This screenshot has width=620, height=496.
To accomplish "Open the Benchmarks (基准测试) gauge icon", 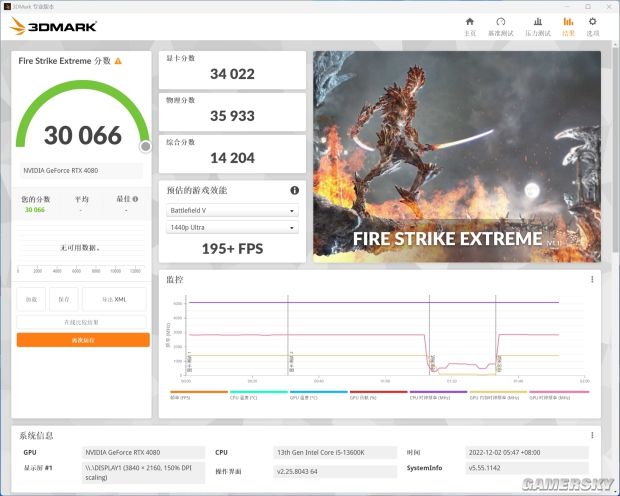I will (500, 22).
